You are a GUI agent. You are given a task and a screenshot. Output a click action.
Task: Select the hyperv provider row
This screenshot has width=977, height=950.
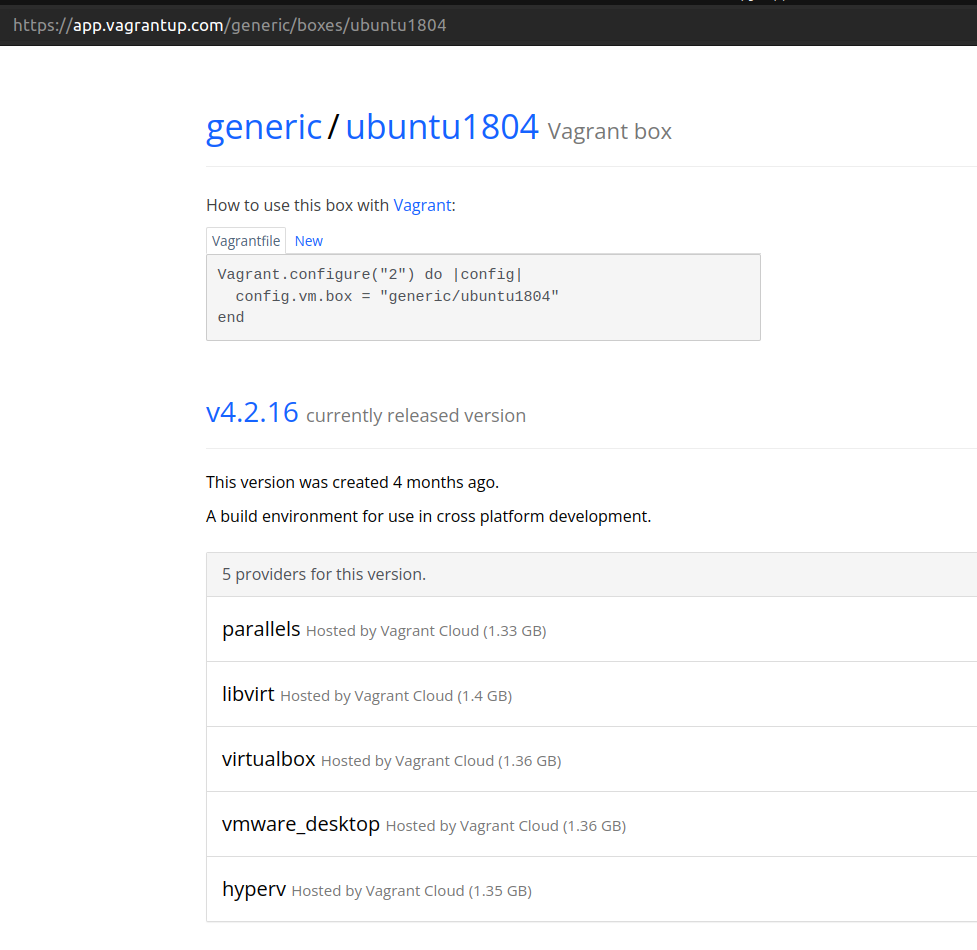tap(592, 889)
